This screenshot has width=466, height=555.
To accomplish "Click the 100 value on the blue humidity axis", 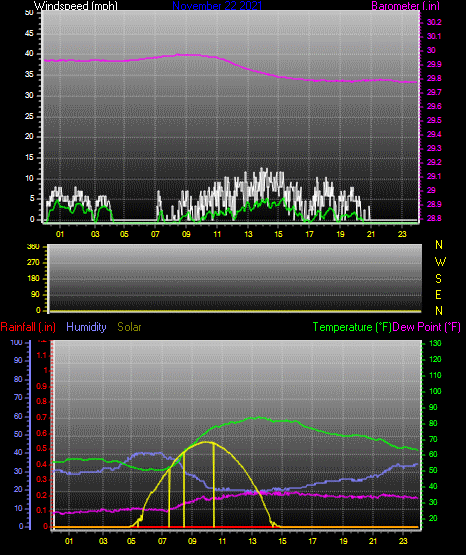I will 16,343.
